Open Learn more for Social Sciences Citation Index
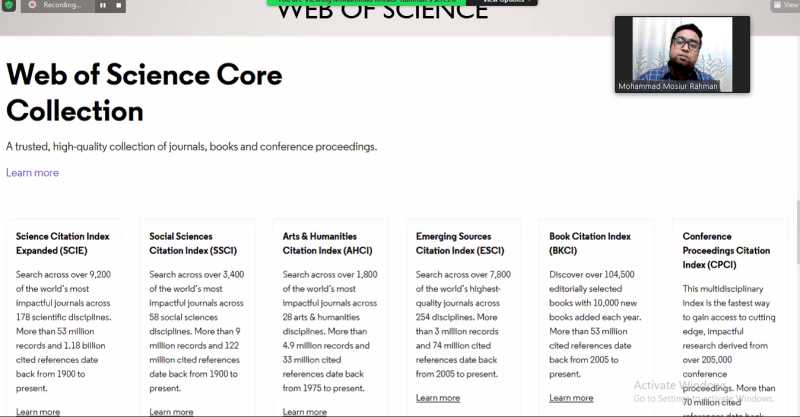Screen dimensions: 800x417 (171, 411)
